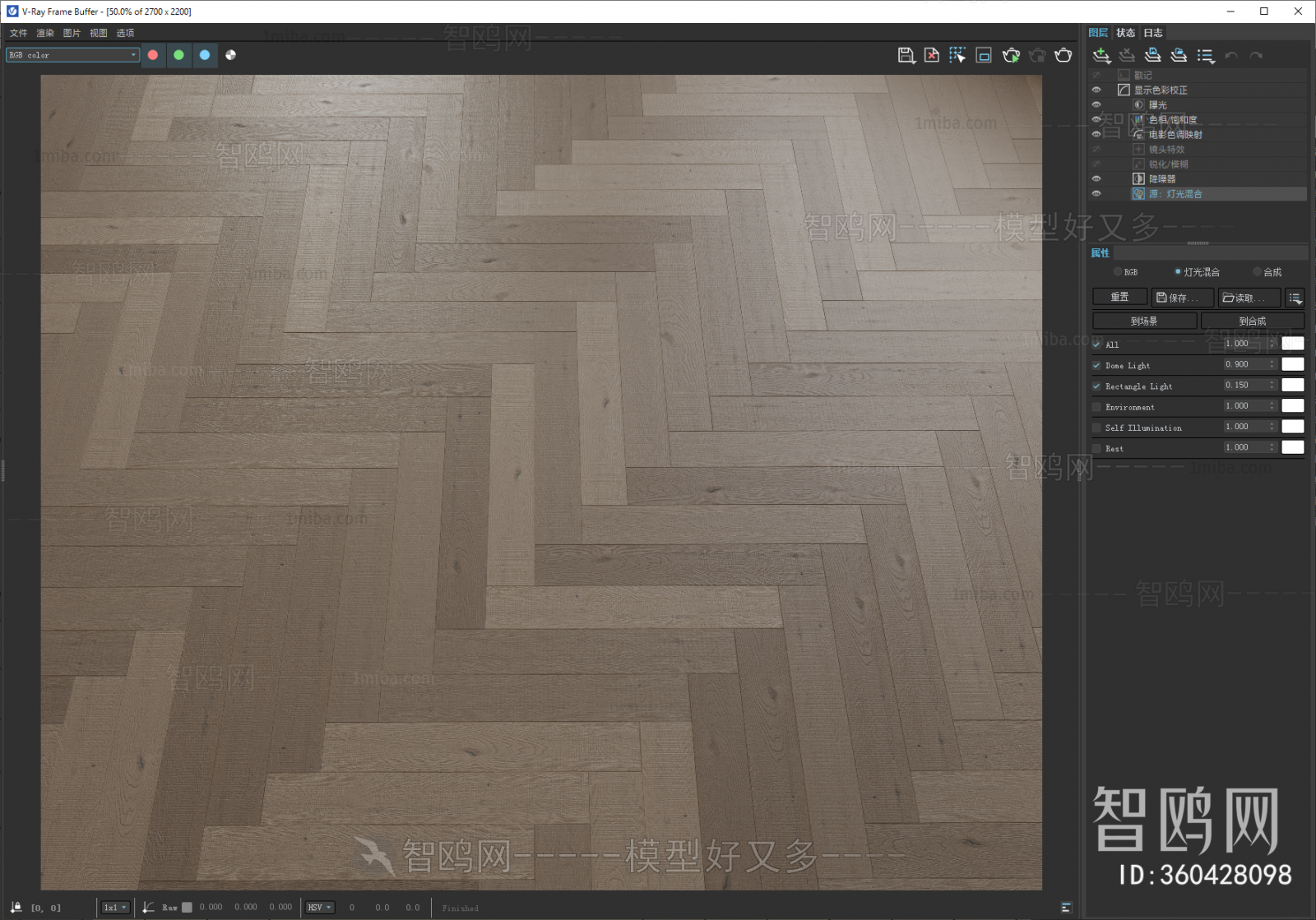The height and width of the screenshot is (920, 1316).
Task: Click the grey color sample square
Action: 187,907
